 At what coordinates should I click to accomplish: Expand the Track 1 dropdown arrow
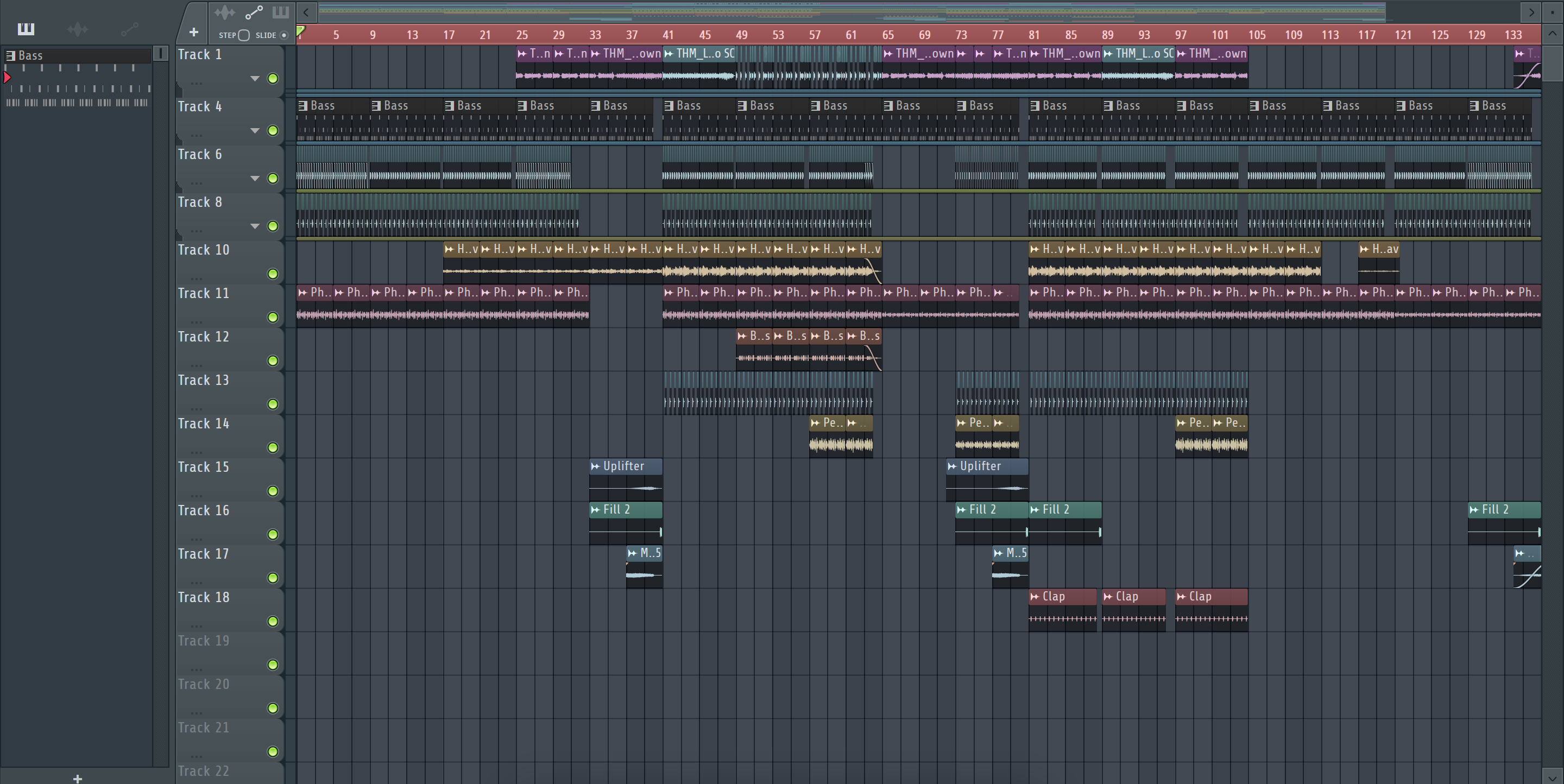pos(255,78)
